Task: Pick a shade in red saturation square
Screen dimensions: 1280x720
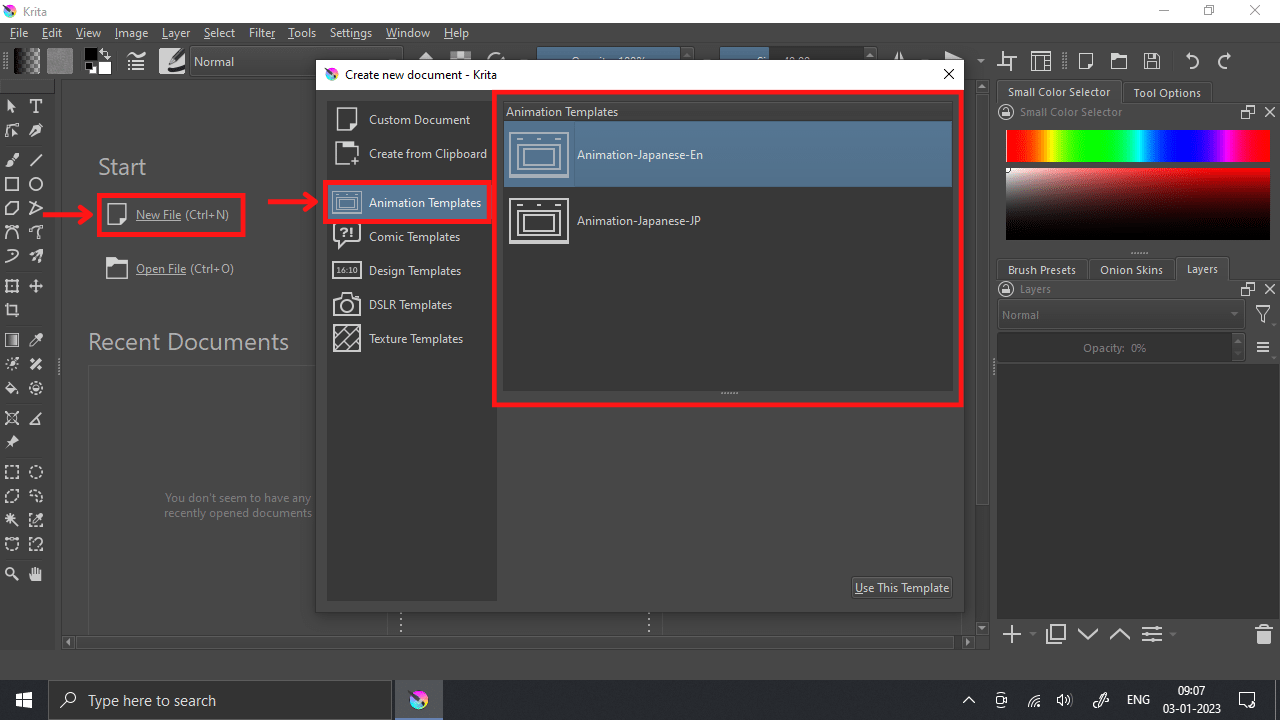Action: 1137,205
